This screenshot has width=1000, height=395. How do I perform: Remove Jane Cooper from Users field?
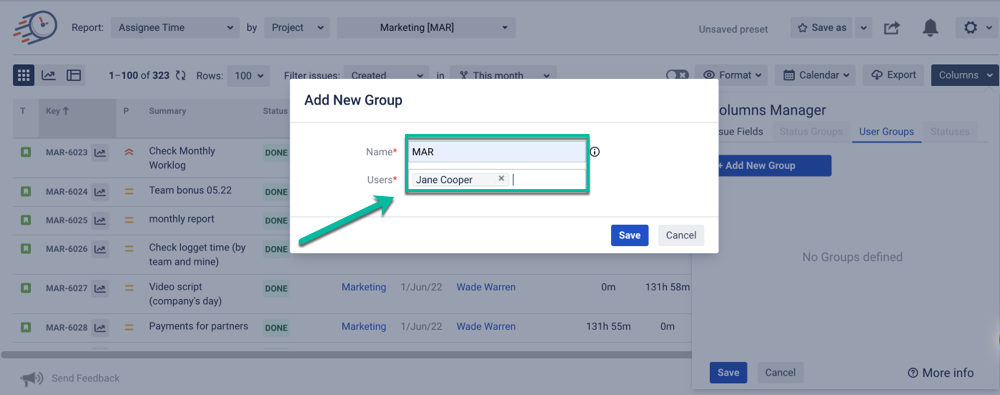[x=501, y=179]
